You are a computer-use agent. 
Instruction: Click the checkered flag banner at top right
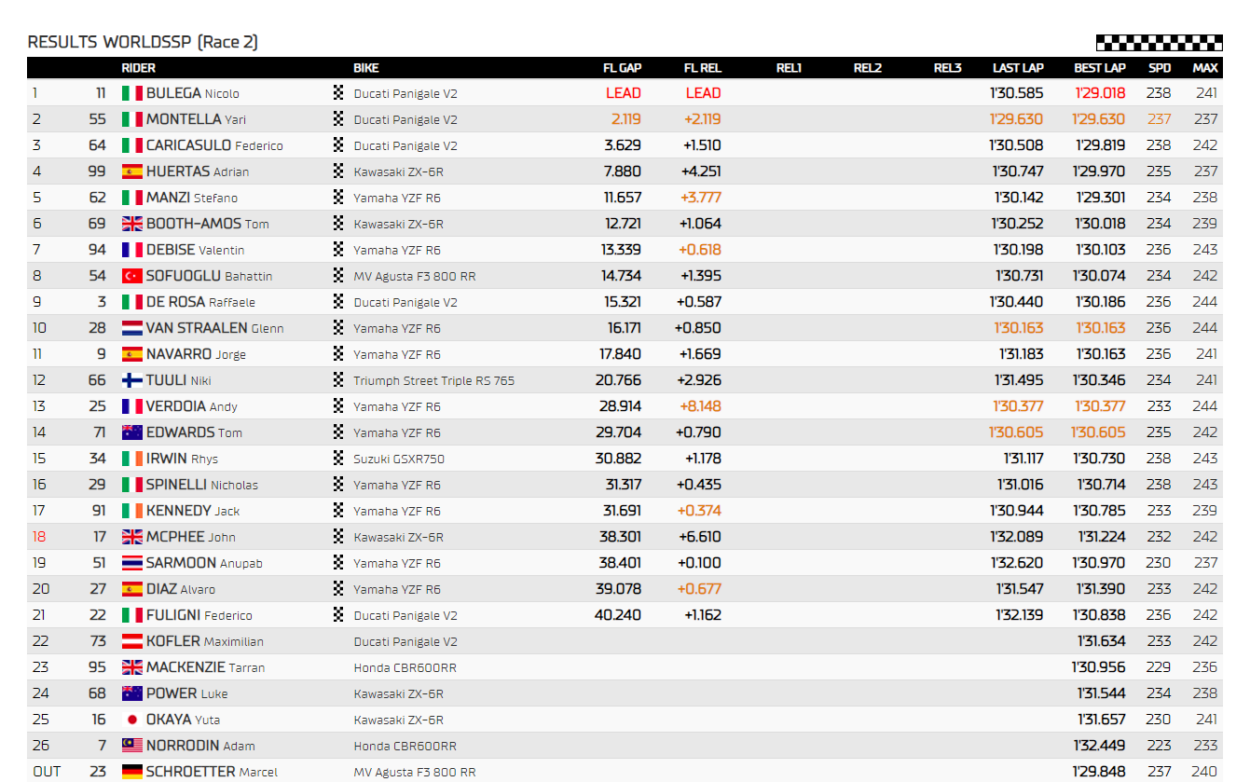pyautogui.click(x=1159, y=42)
